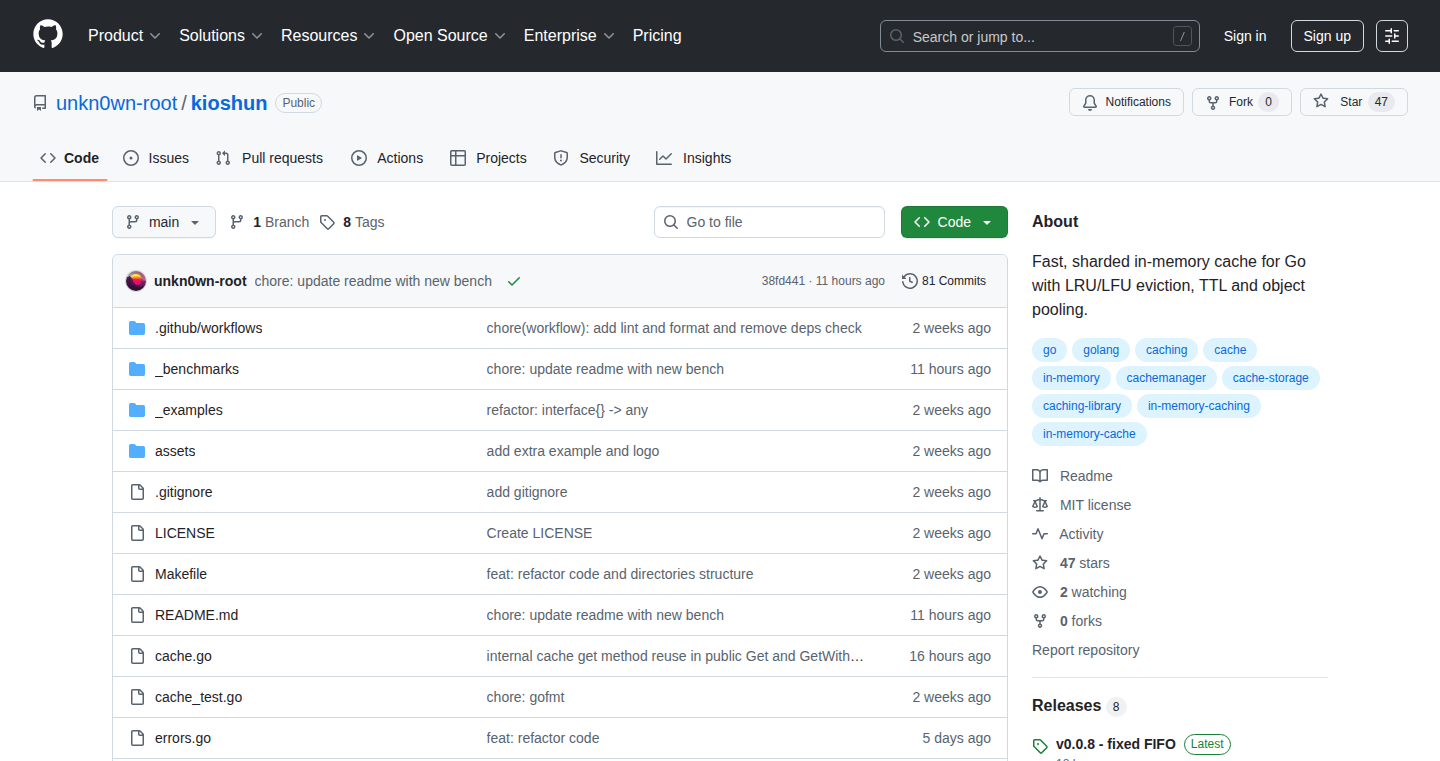Select the caching topic tag
The image size is (1440, 761).
(x=1167, y=350)
